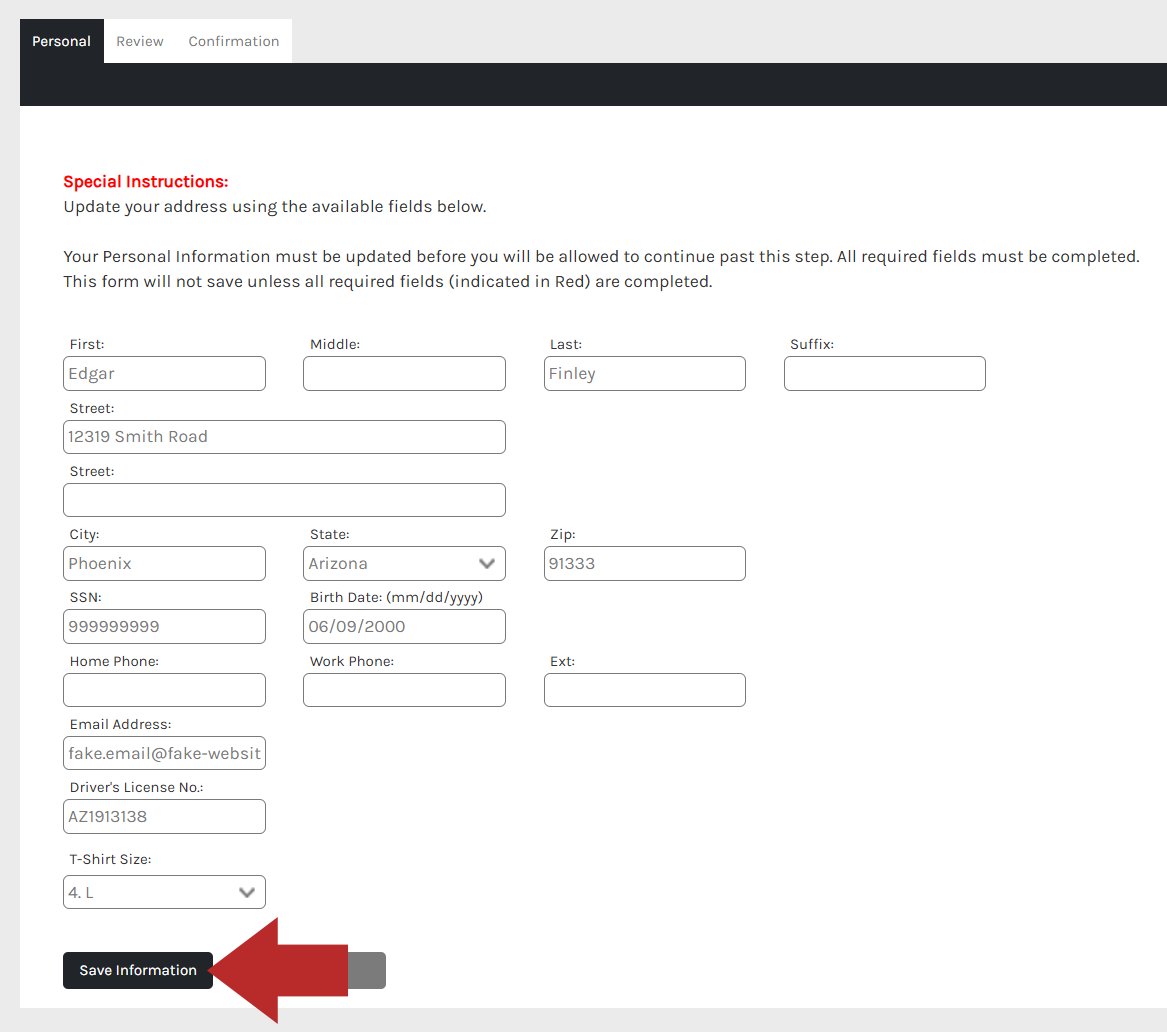The image size is (1167, 1032).
Task: Click the City field containing Phoenix
Action: (164, 563)
